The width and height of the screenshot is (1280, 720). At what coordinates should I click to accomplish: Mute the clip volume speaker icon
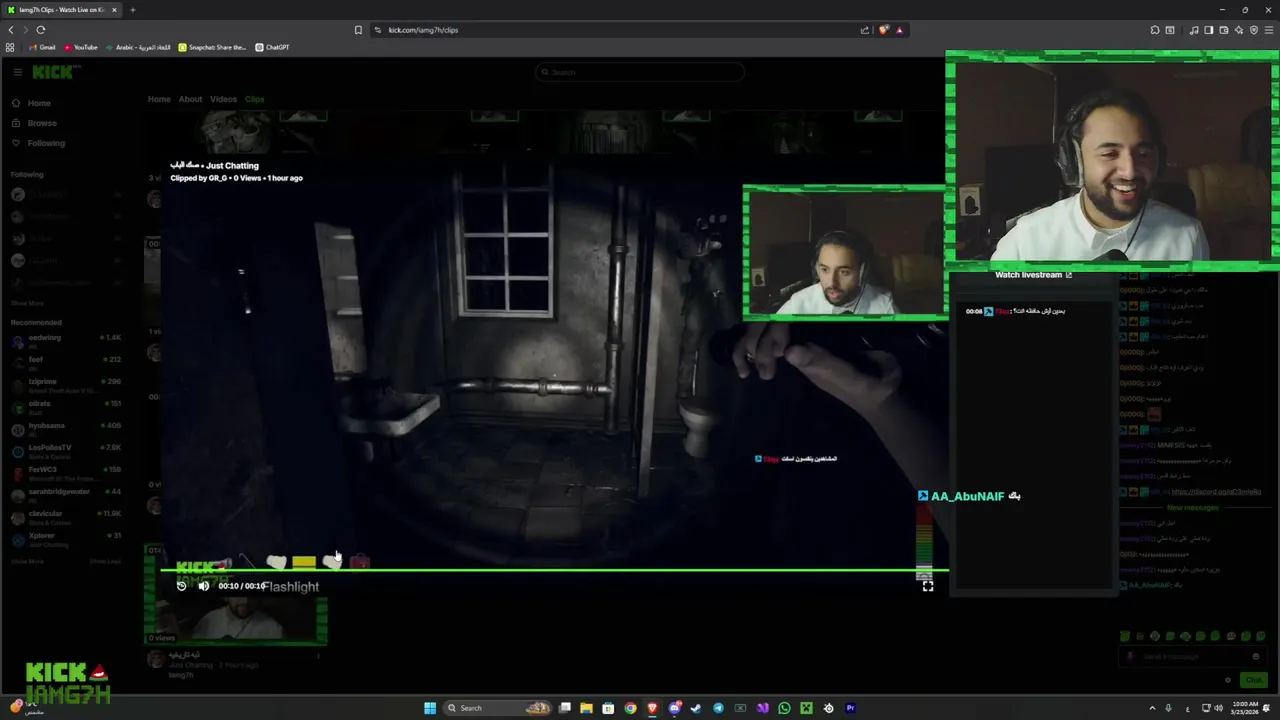[x=204, y=586]
